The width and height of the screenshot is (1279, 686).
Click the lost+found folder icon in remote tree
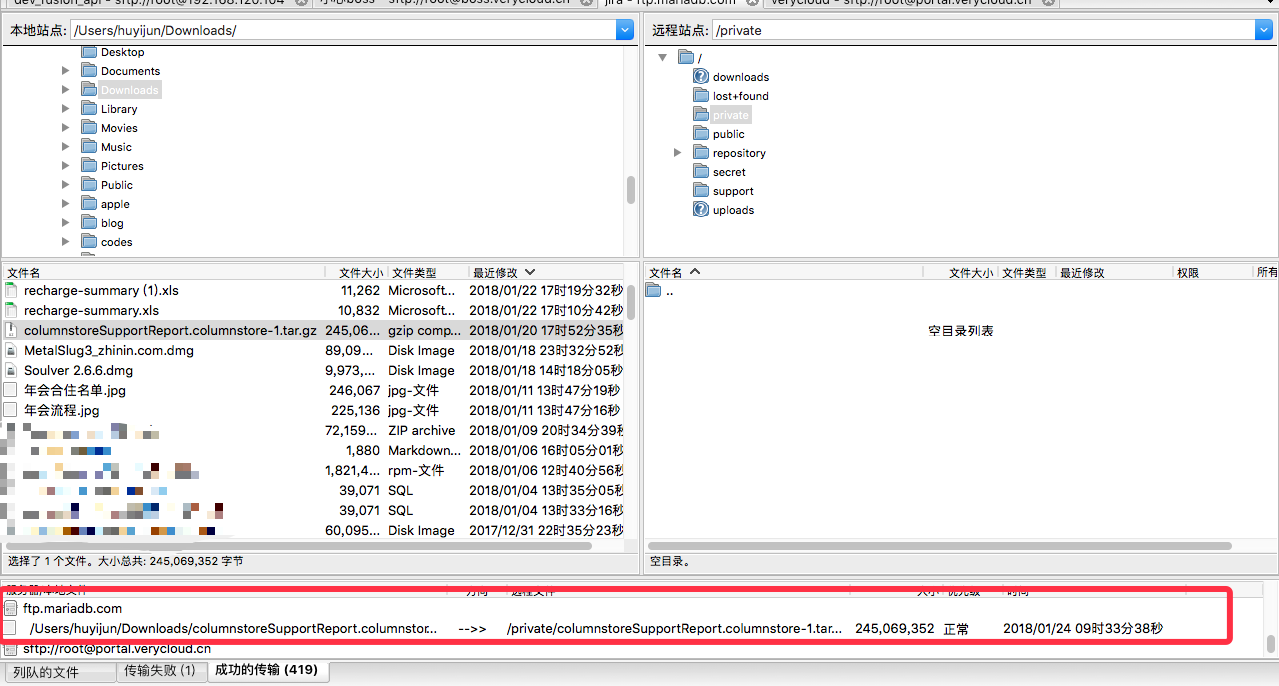[701, 96]
